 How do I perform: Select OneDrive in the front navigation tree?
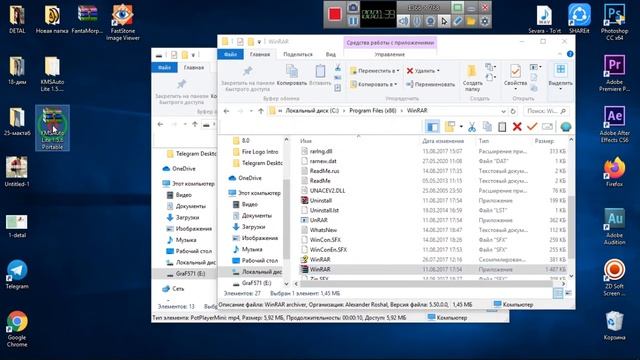tap(250, 178)
